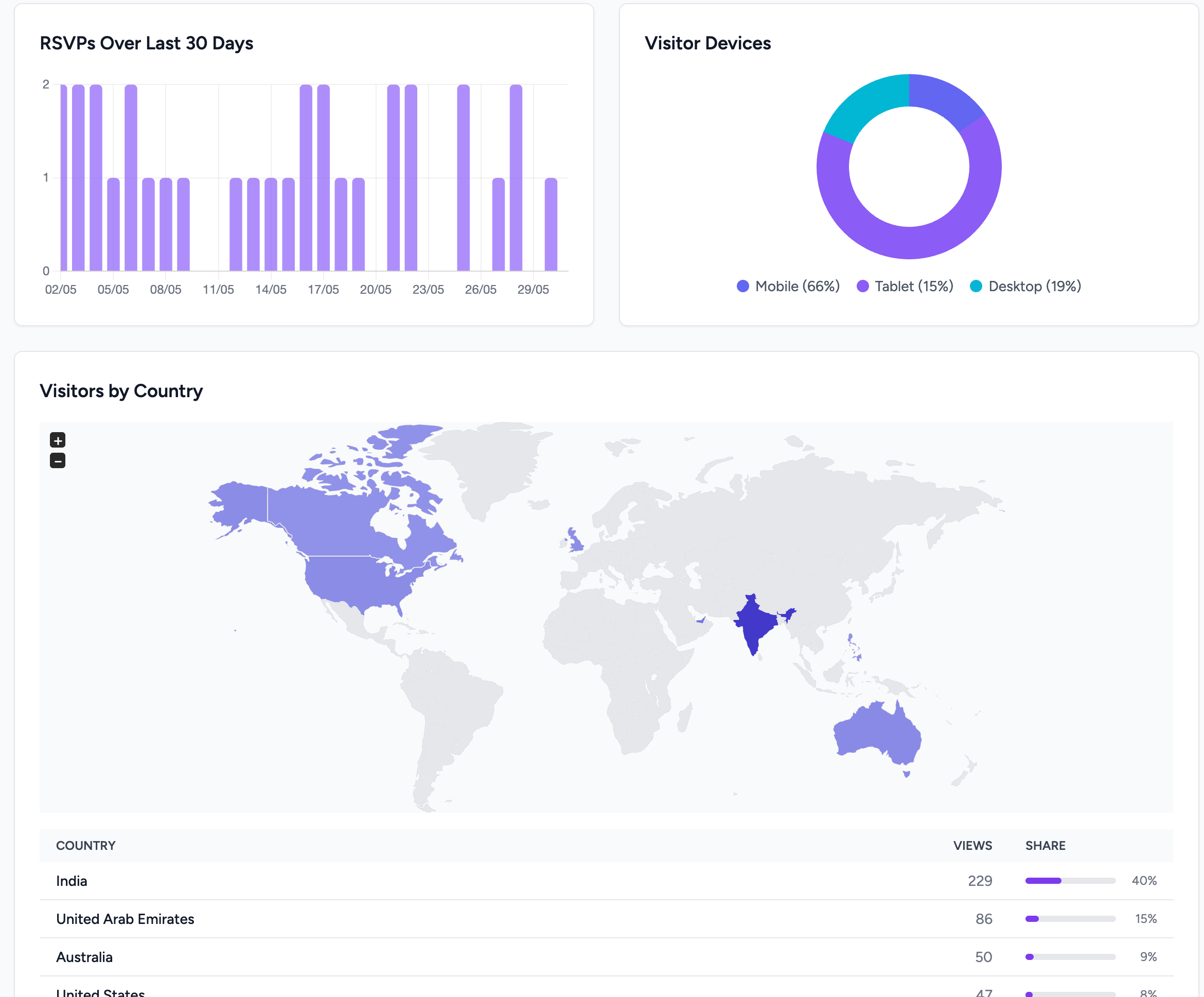Image resolution: width=1204 pixels, height=997 pixels.
Task: Click the Tablet legend color dot
Action: coord(862,286)
